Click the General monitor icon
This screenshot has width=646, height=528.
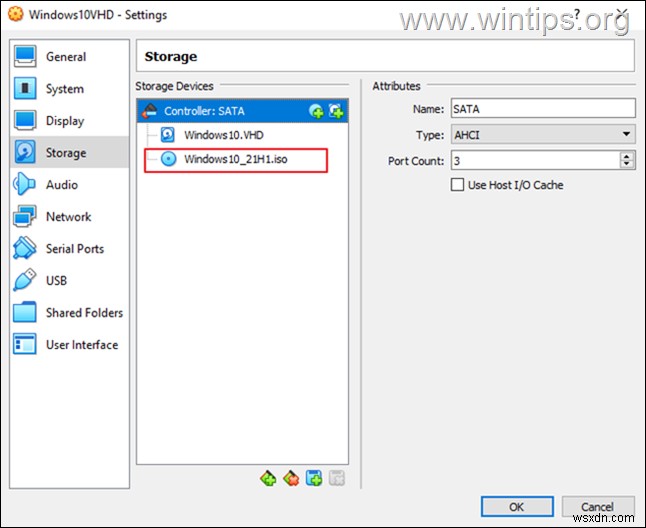[25, 56]
